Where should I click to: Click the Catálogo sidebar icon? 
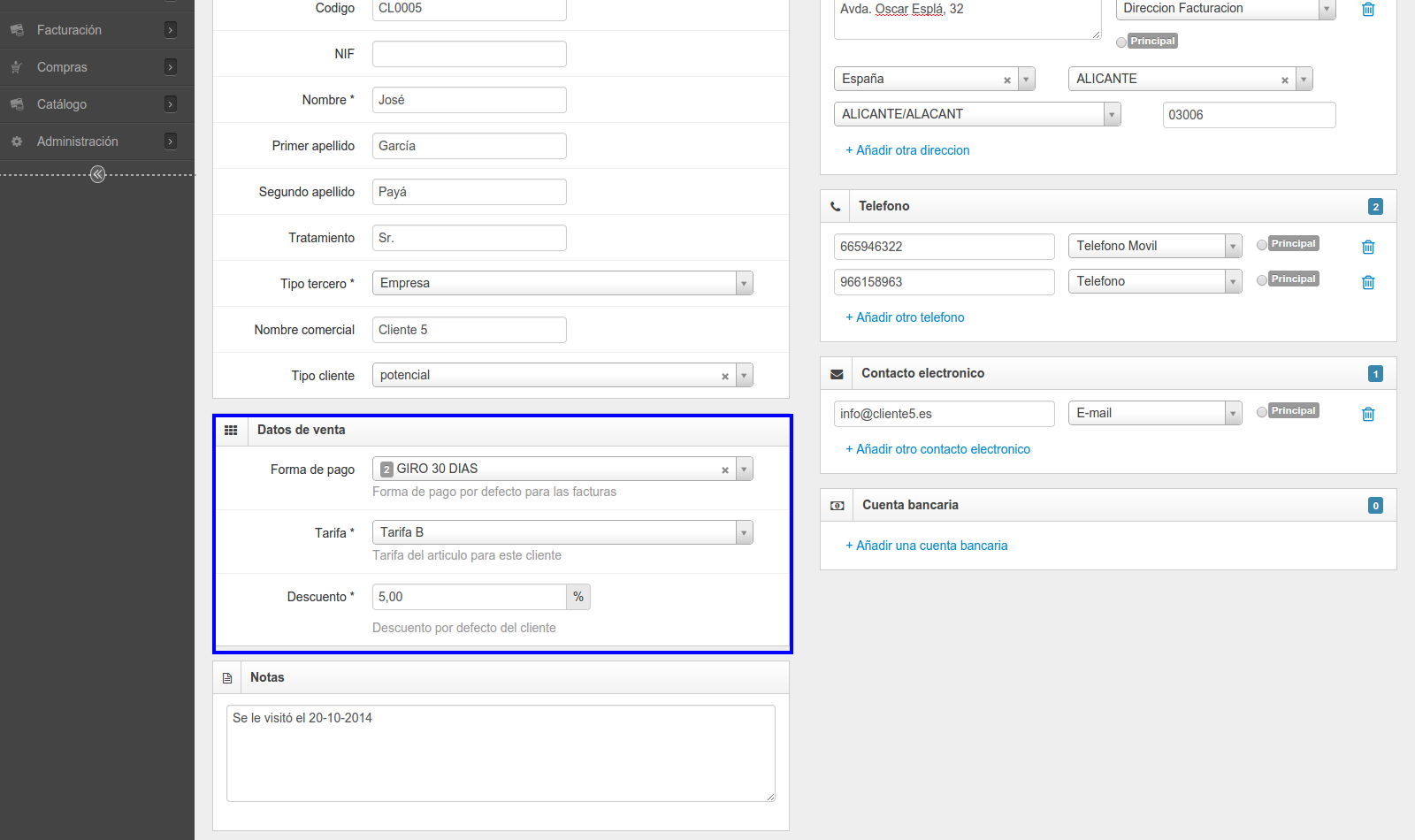[17, 104]
